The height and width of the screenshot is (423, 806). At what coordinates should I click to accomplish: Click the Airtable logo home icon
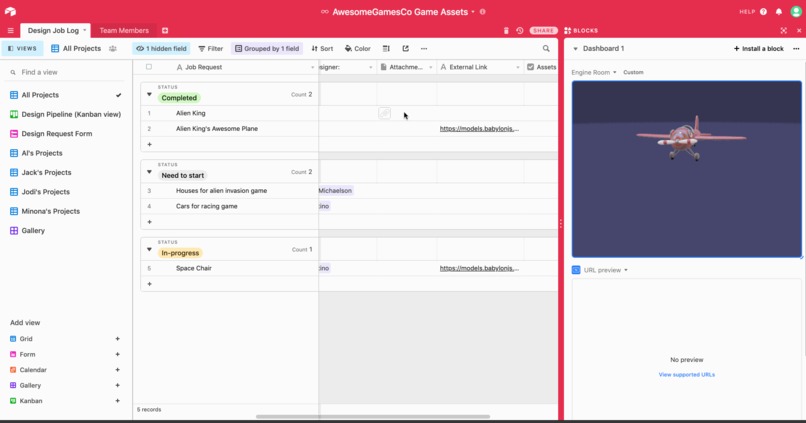(10, 11)
